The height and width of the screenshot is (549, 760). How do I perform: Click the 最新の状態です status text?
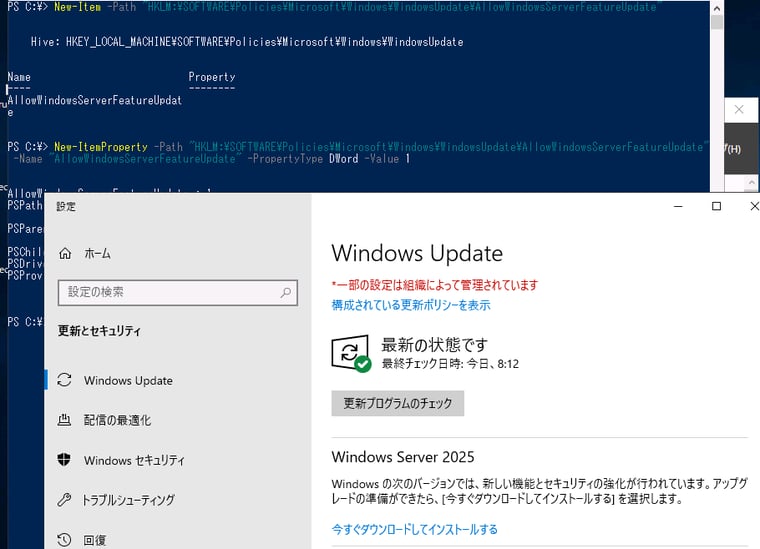(x=434, y=345)
